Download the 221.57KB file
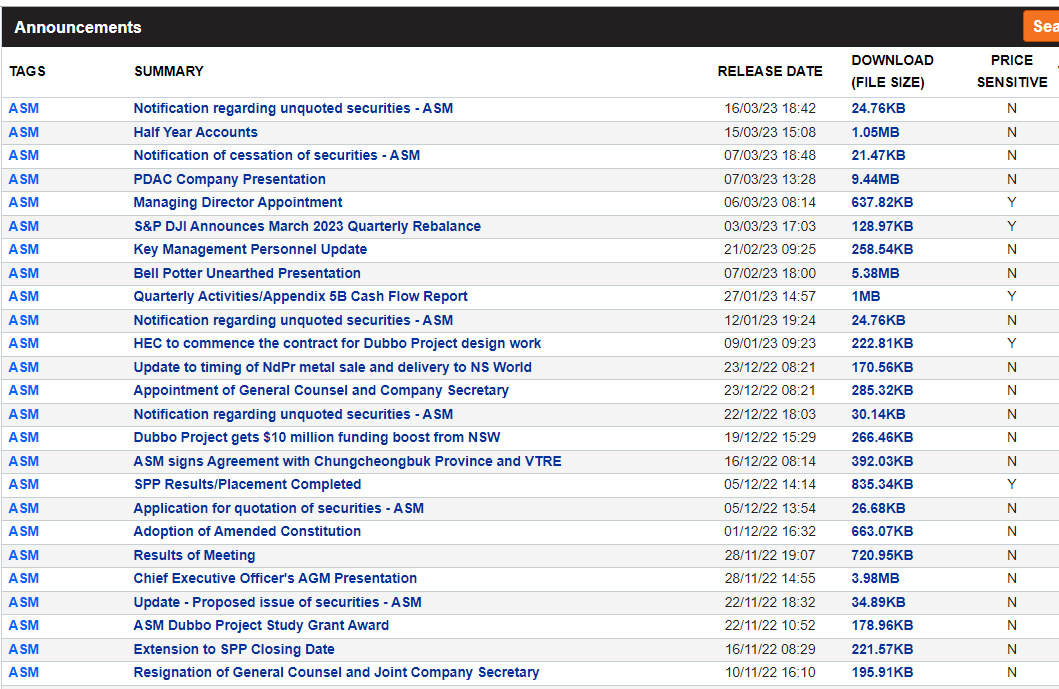 click(x=882, y=649)
